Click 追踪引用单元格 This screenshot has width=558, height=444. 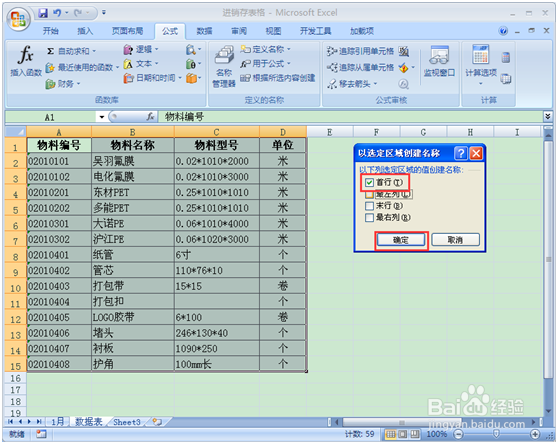360,51
